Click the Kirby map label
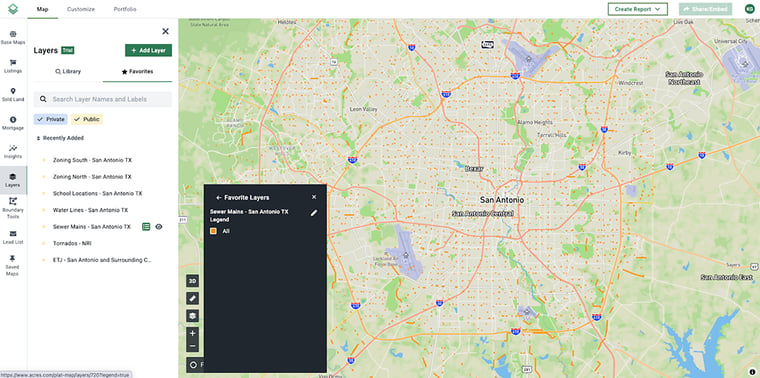 625,152
